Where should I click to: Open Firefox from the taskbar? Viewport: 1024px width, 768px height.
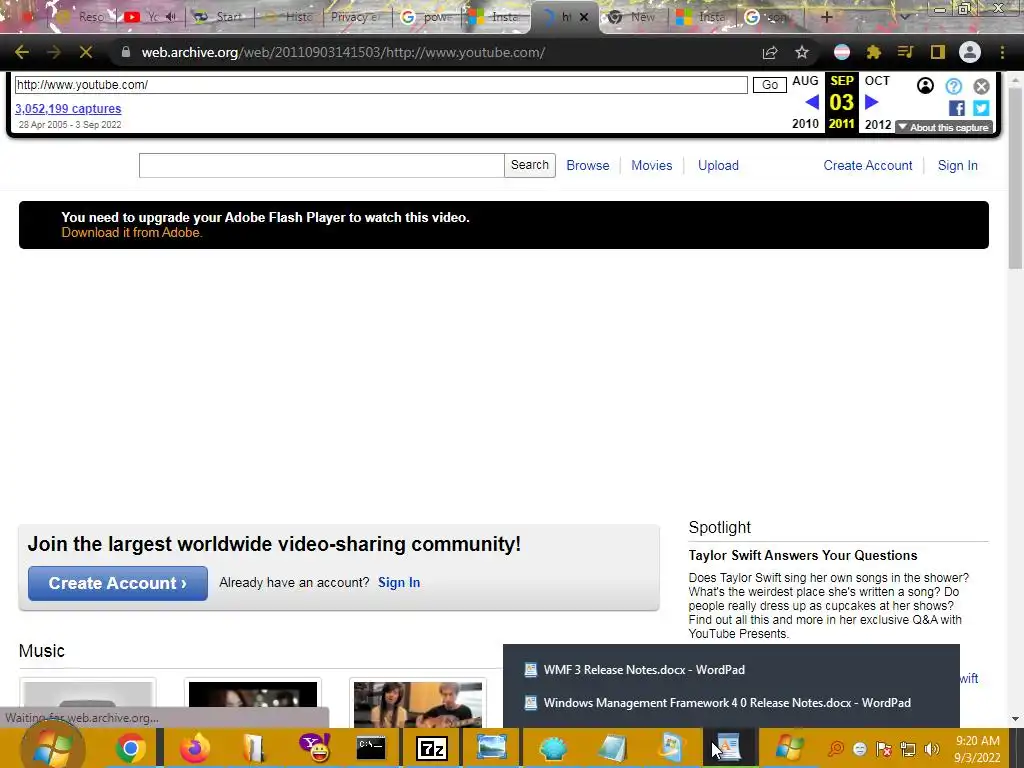pyautogui.click(x=195, y=748)
